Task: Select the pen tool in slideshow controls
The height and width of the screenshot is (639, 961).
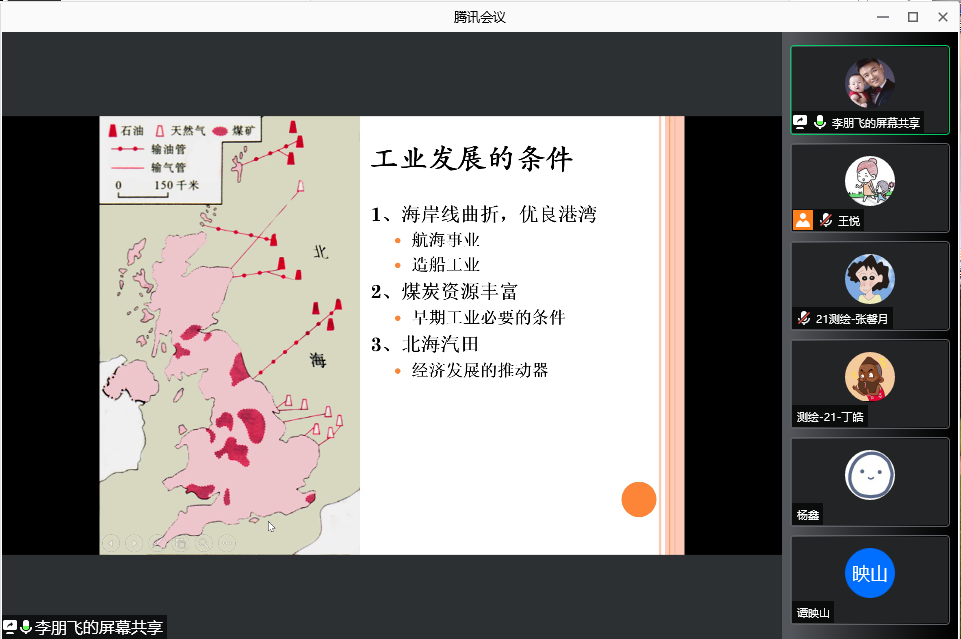Action: tap(157, 543)
